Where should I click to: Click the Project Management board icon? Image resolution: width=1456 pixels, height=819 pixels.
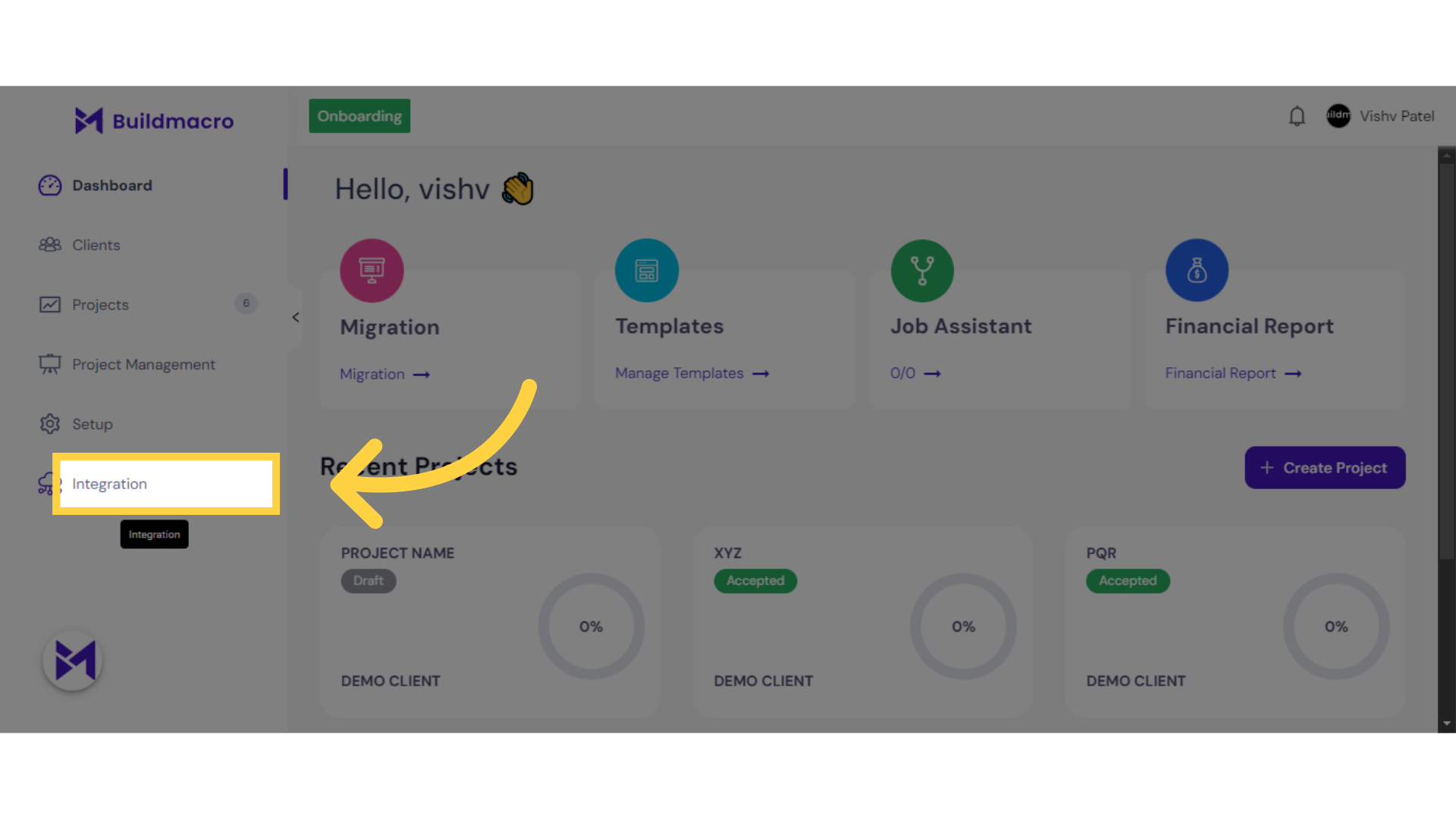click(x=50, y=365)
